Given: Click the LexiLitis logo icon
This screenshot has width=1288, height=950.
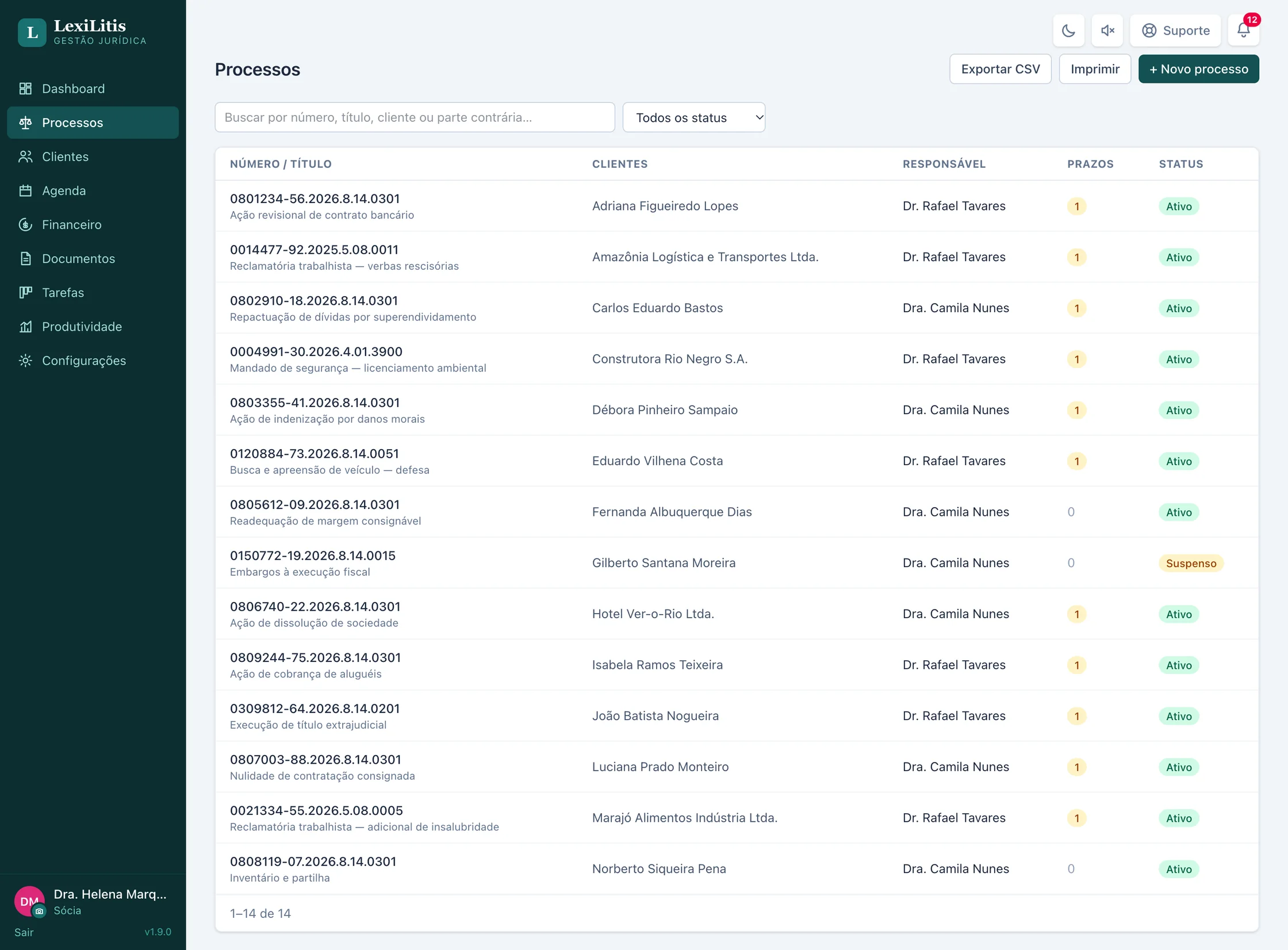Looking at the screenshot, I should [x=32, y=32].
